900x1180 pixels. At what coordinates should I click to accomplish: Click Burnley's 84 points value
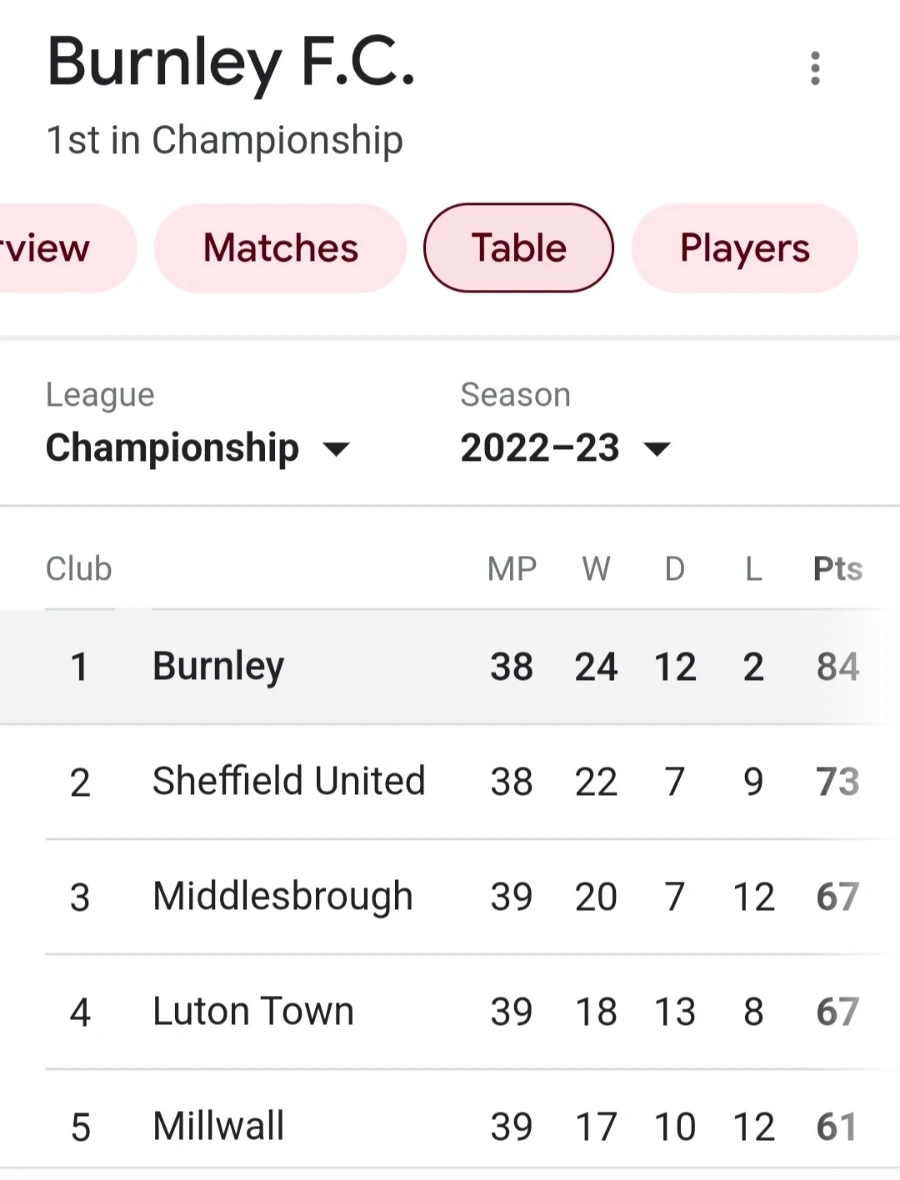pyautogui.click(x=837, y=666)
